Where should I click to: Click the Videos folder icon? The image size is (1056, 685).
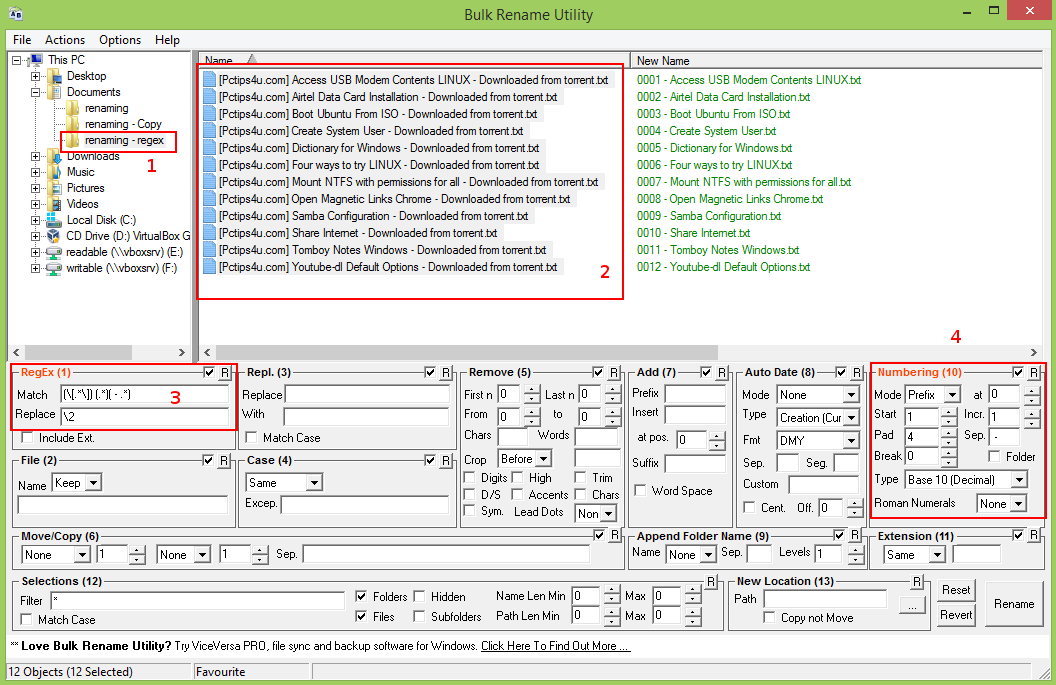[54, 204]
